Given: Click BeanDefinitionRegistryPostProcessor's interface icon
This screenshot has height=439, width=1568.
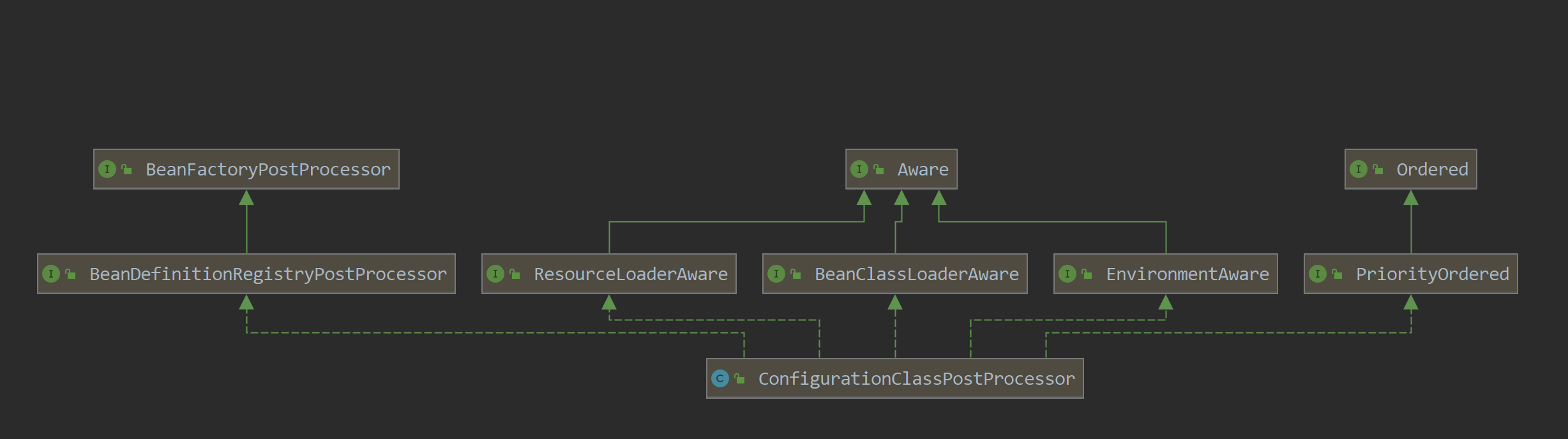Looking at the screenshot, I should coord(51,274).
